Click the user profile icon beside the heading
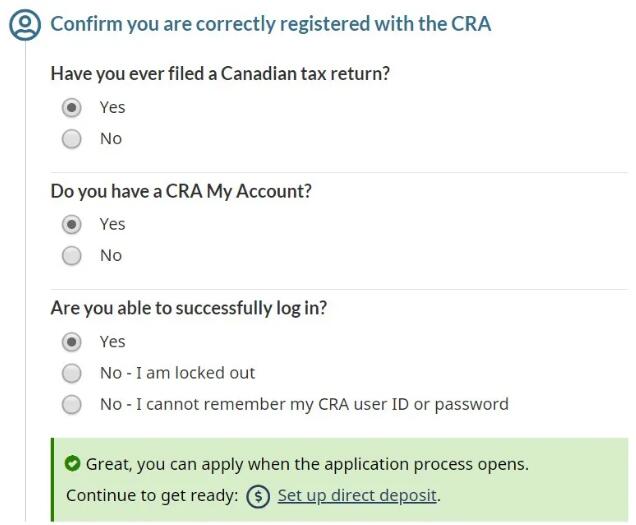Image resolution: width=636 pixels, height=525 pixels. point(24,24)
